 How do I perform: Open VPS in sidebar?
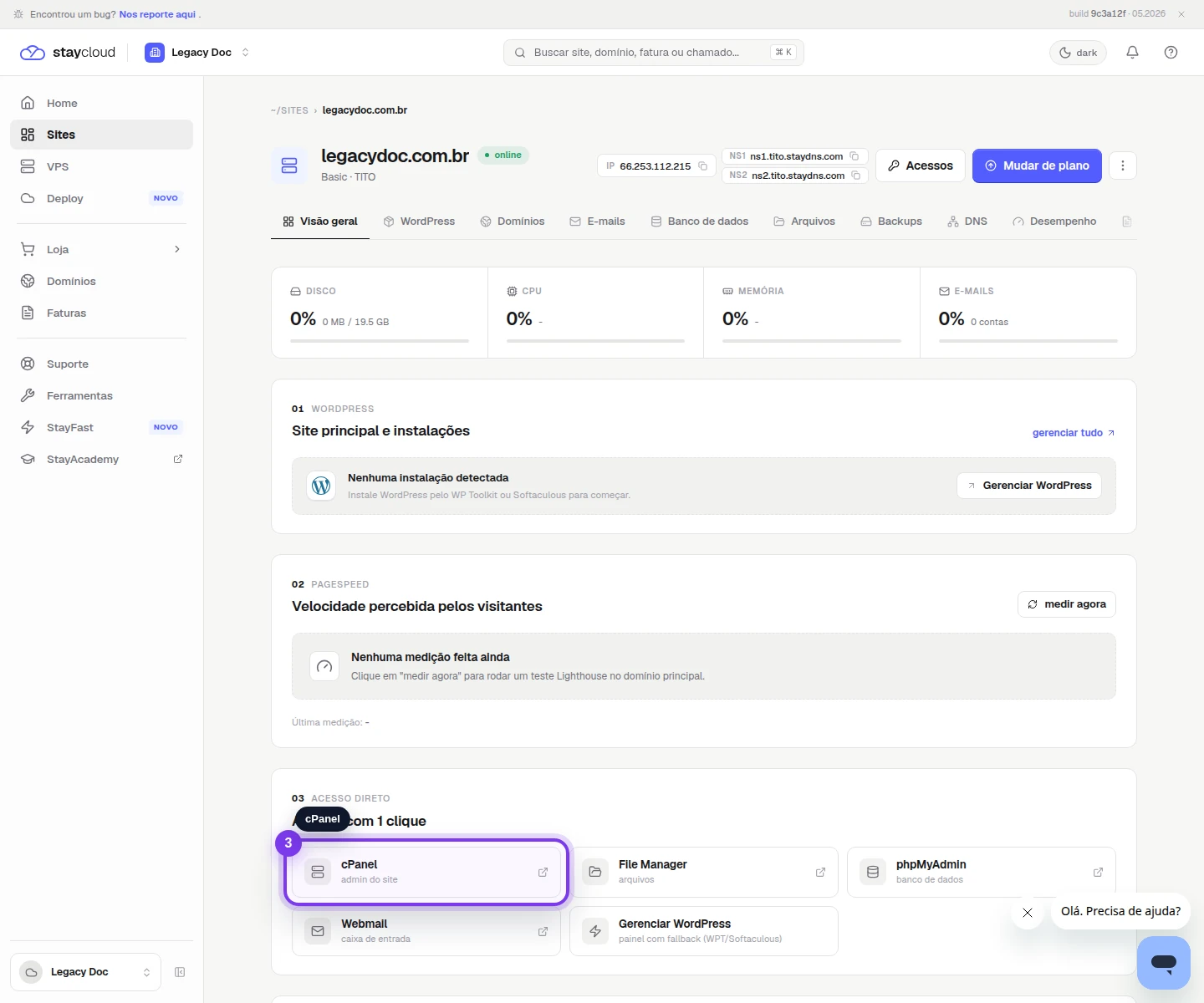pyautogui.click(x=101, y=166)
